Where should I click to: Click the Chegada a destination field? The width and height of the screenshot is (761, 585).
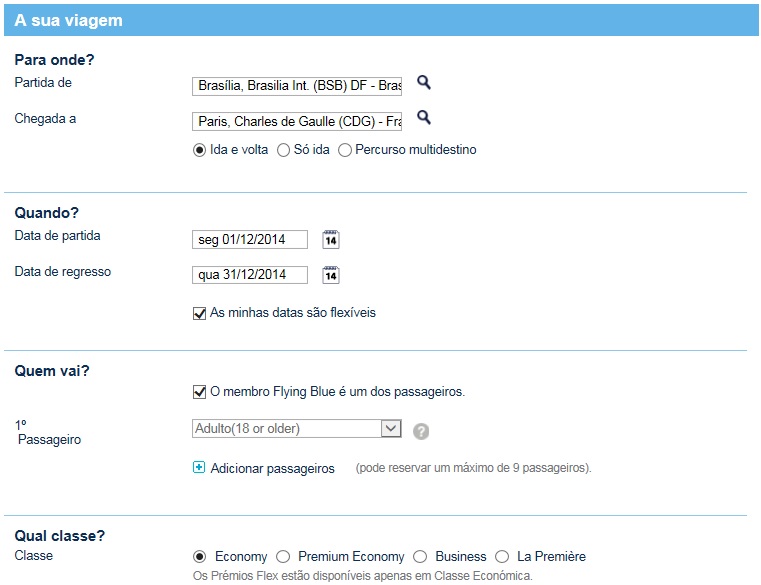pyautogui.click(x=297, y=121)
